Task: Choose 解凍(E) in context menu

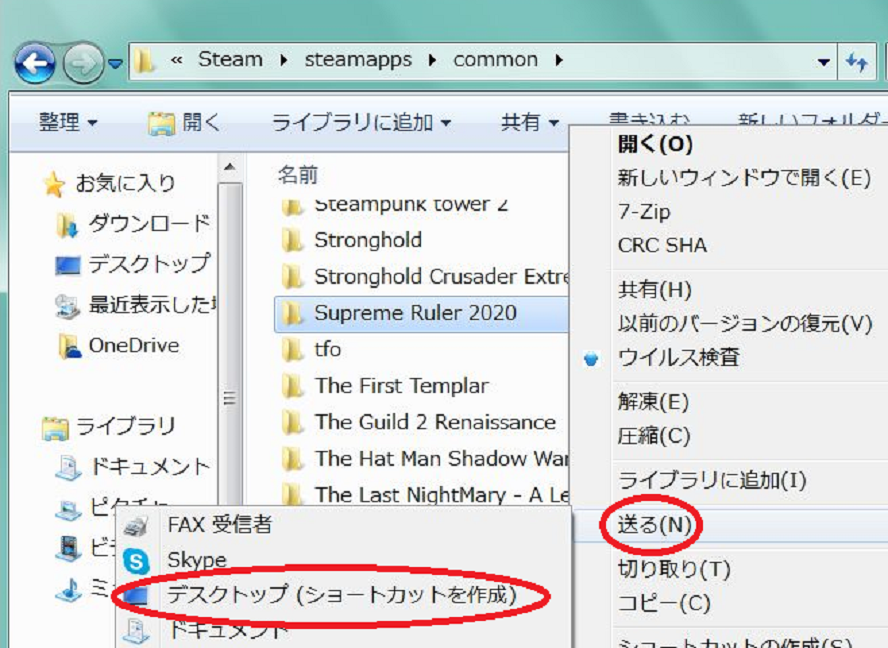Action: point(653,402)
